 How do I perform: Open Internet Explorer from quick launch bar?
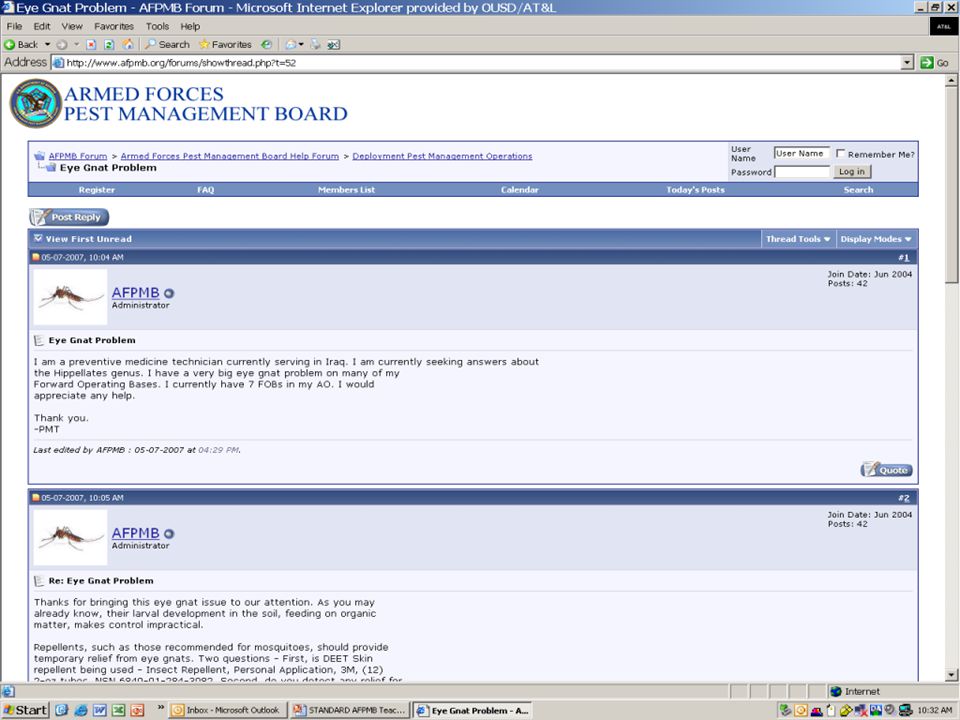coord(81,710)
